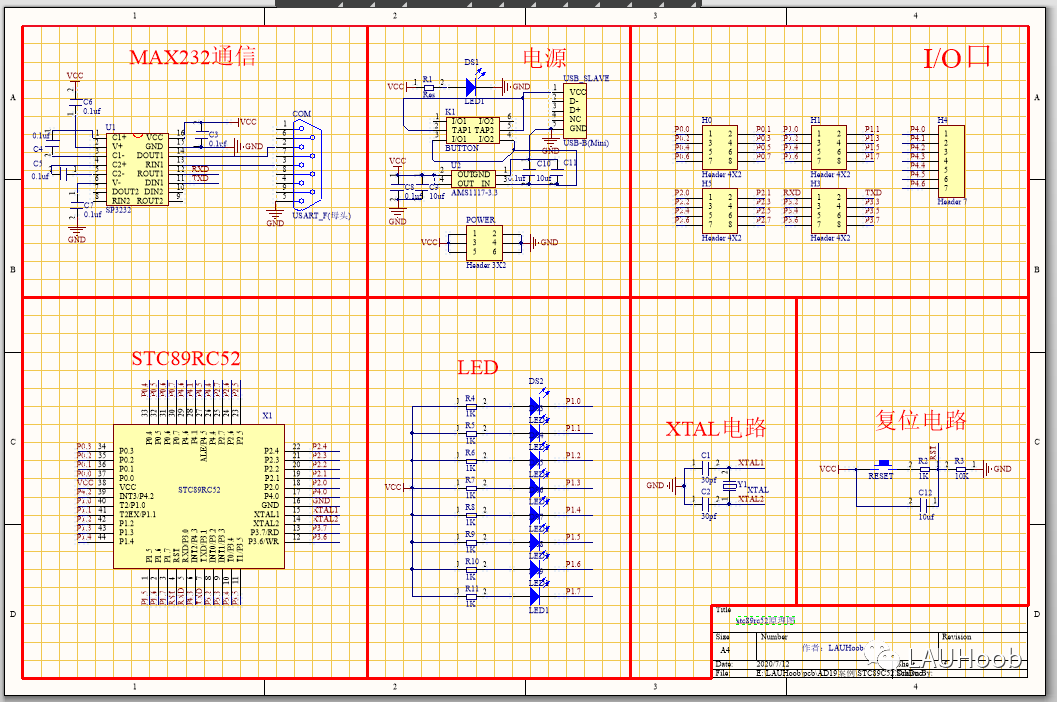
Task: Select the STC89C52 microcontroller symbol
Action: (197, 497)
